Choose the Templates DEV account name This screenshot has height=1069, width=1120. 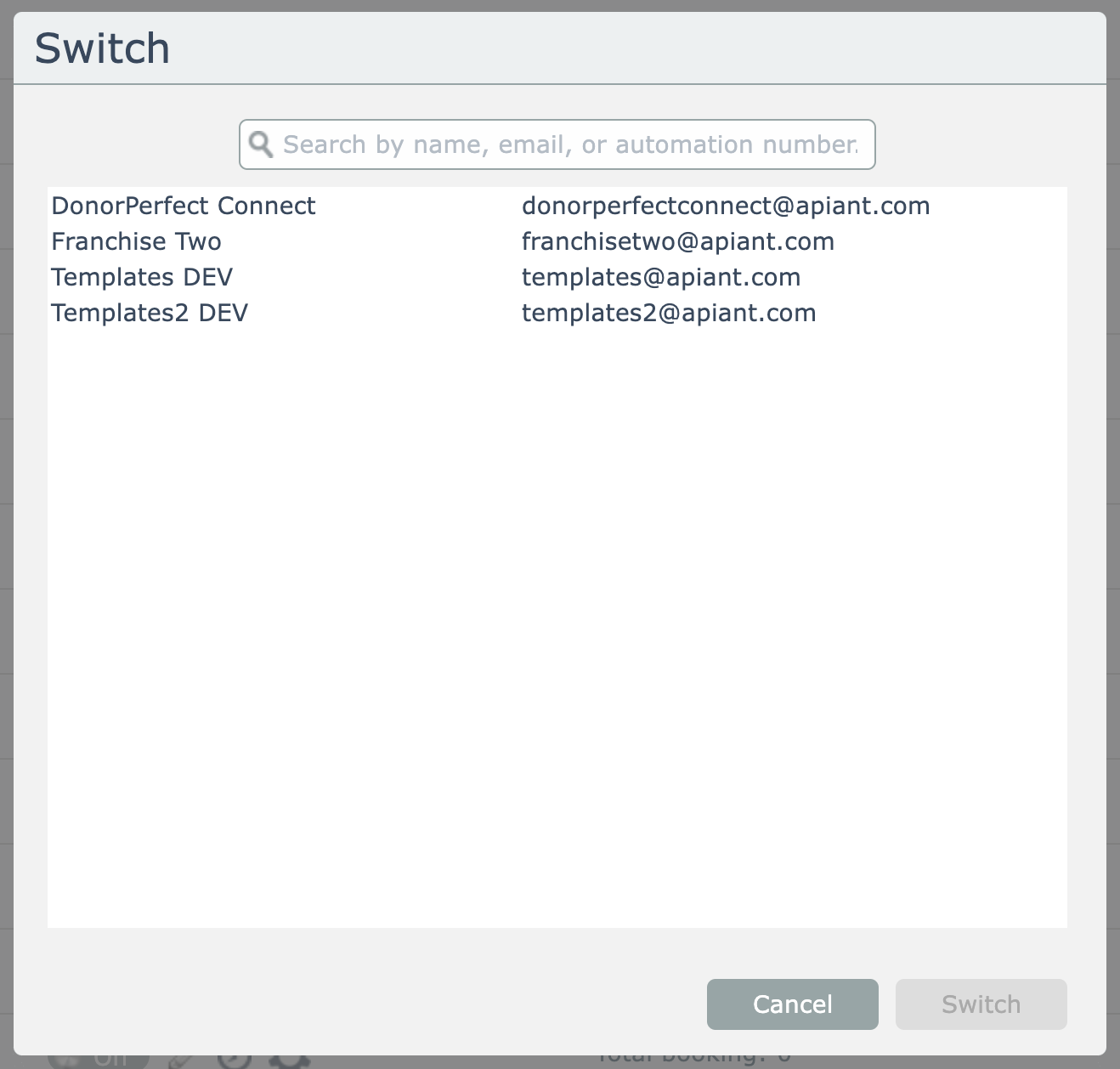[141, 277]
